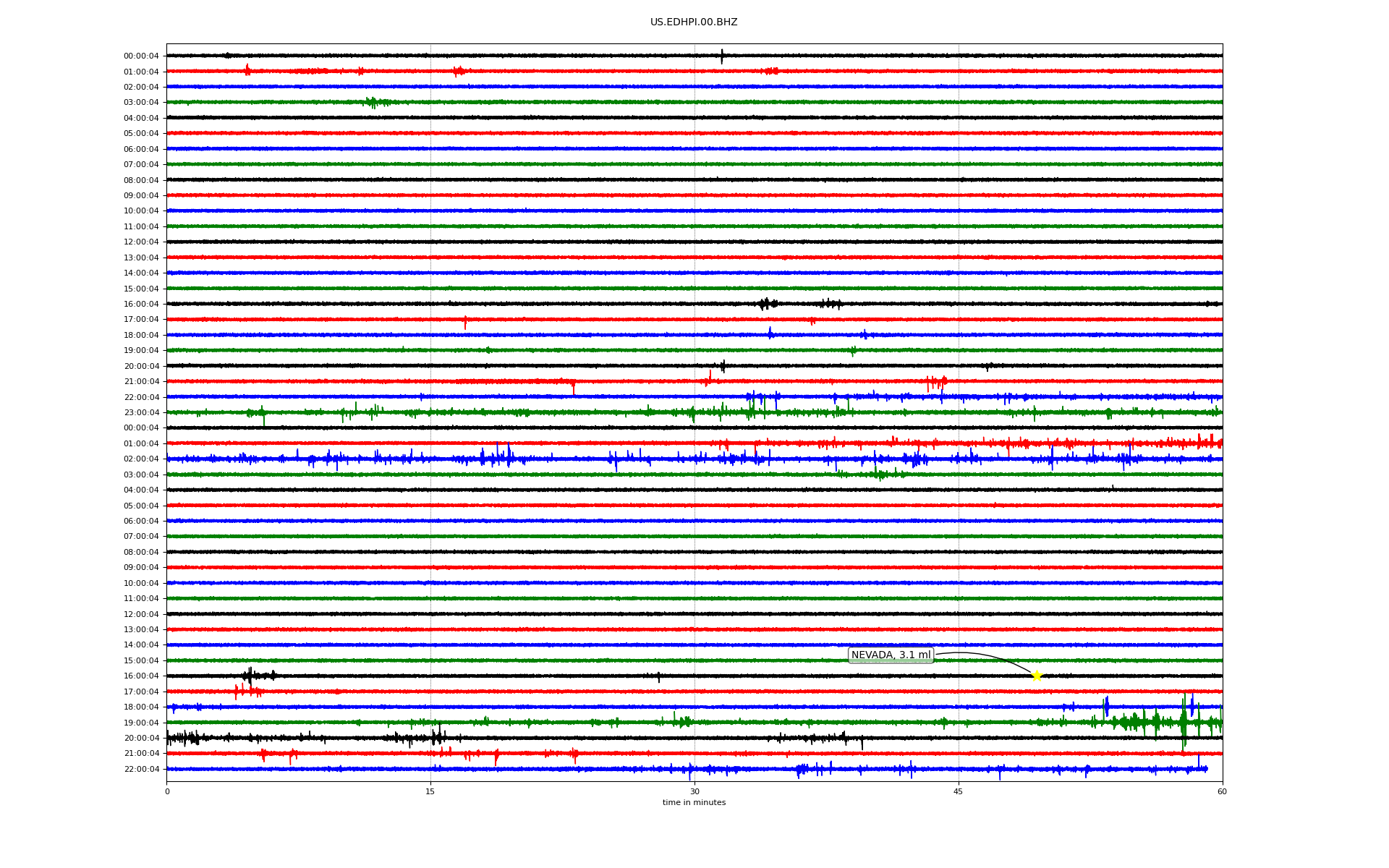Click the end of the last blue trace
Screen dimensions: 1389x868
click(x=1205, y=769)
